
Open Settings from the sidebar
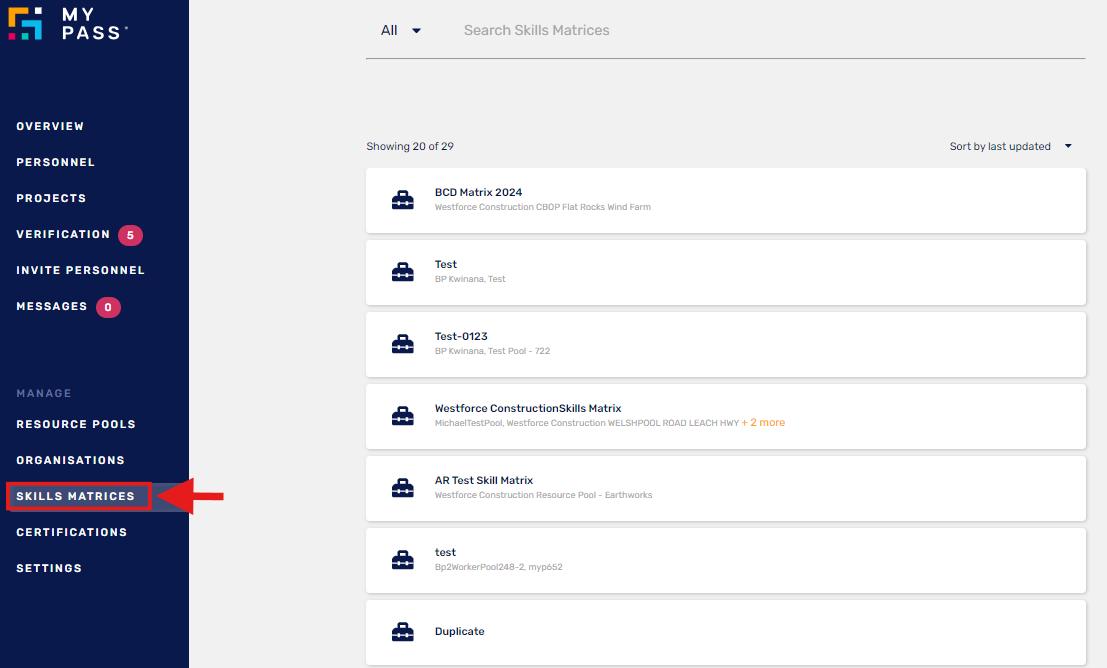49,568
